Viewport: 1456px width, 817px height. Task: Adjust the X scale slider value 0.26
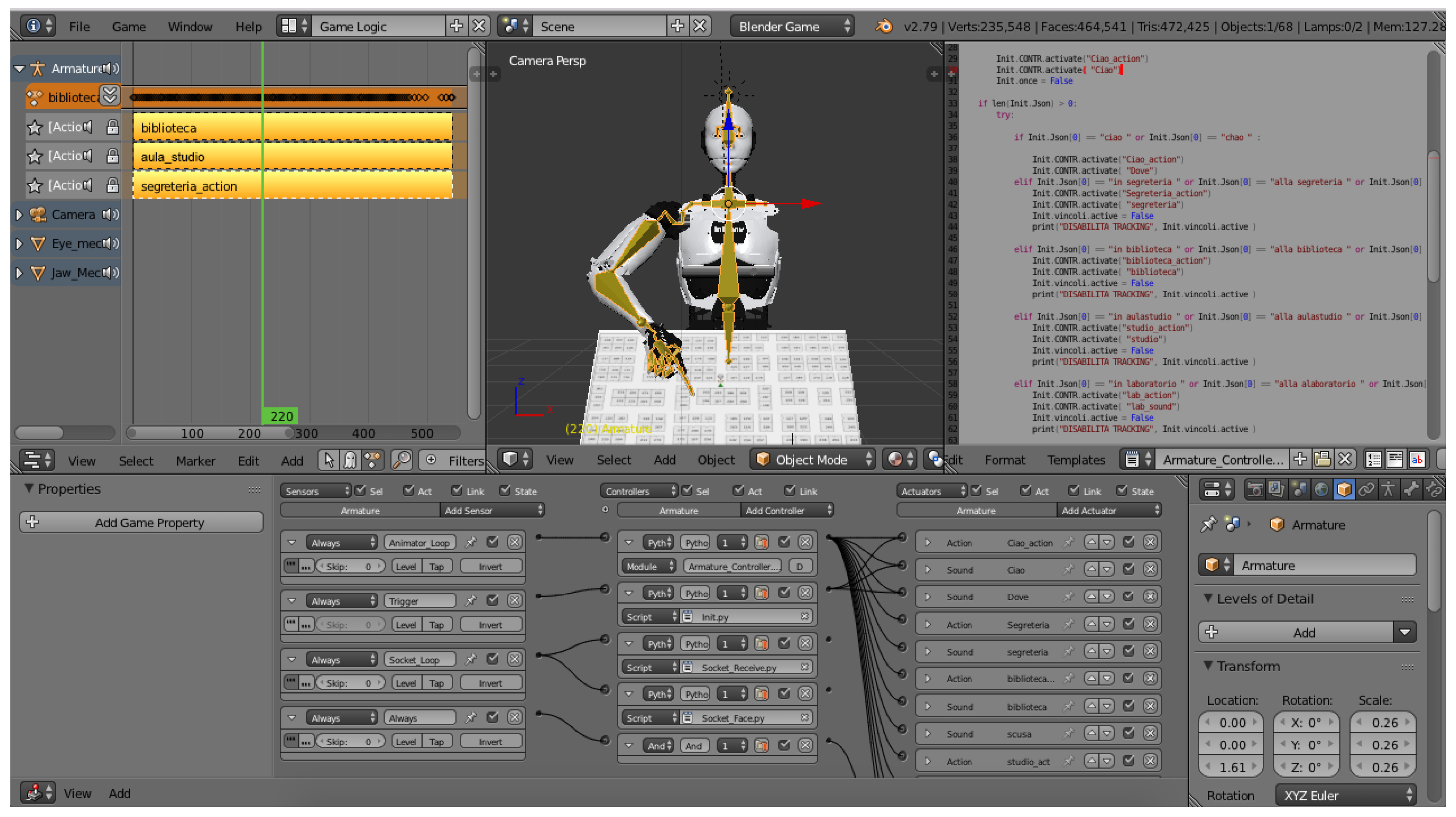(1383, 722)
